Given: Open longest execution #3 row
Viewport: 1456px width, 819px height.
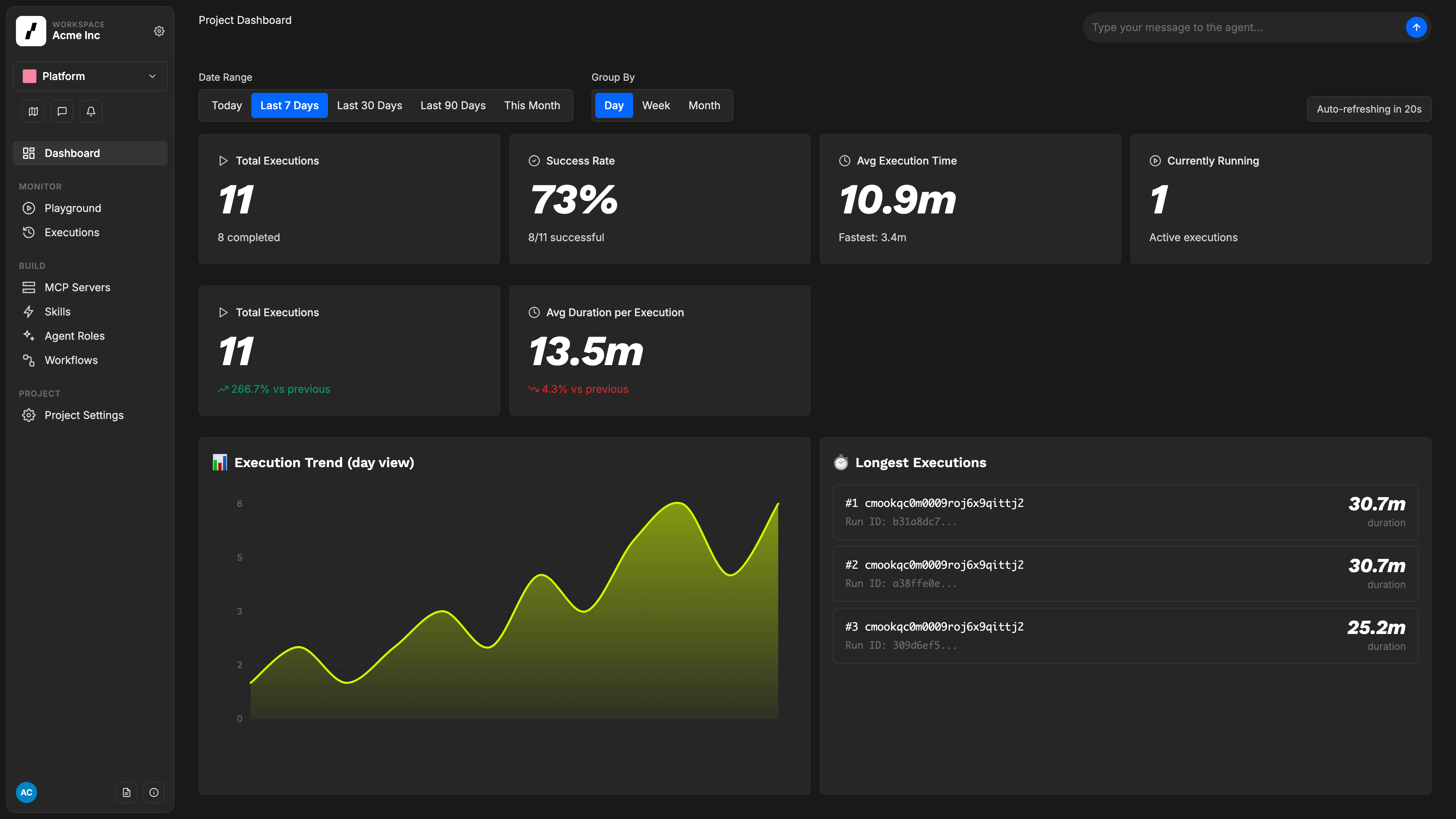Looking at the screenshot, I should 1125,635.
